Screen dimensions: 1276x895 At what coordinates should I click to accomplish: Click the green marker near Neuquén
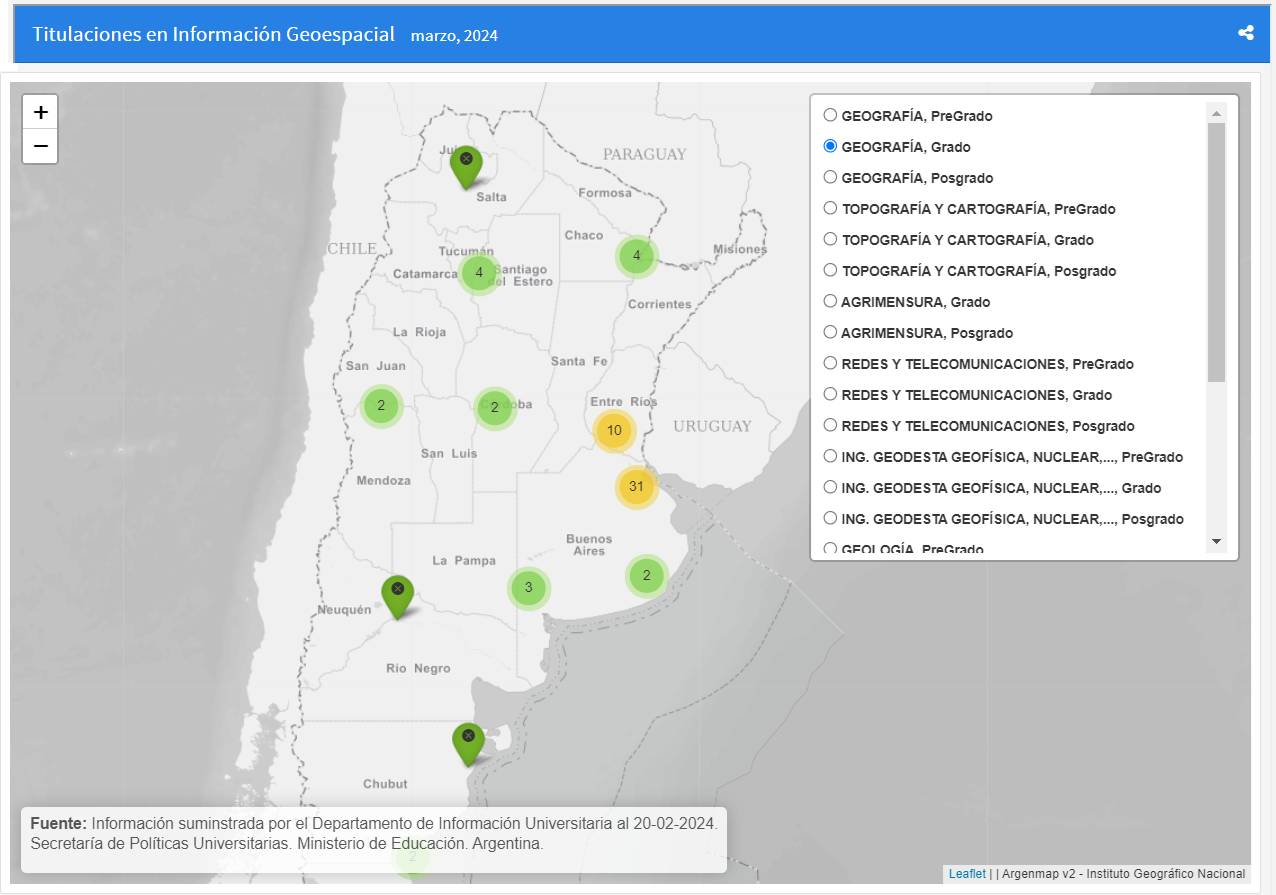(397, 594)
